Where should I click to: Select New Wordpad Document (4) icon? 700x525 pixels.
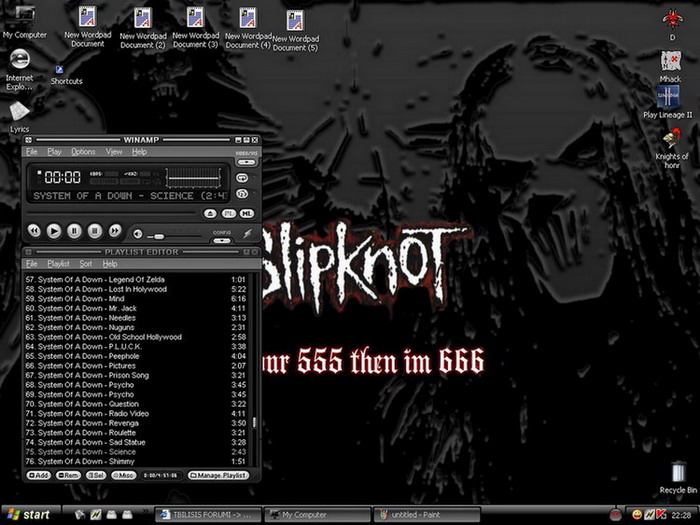[x=248, y=28]
